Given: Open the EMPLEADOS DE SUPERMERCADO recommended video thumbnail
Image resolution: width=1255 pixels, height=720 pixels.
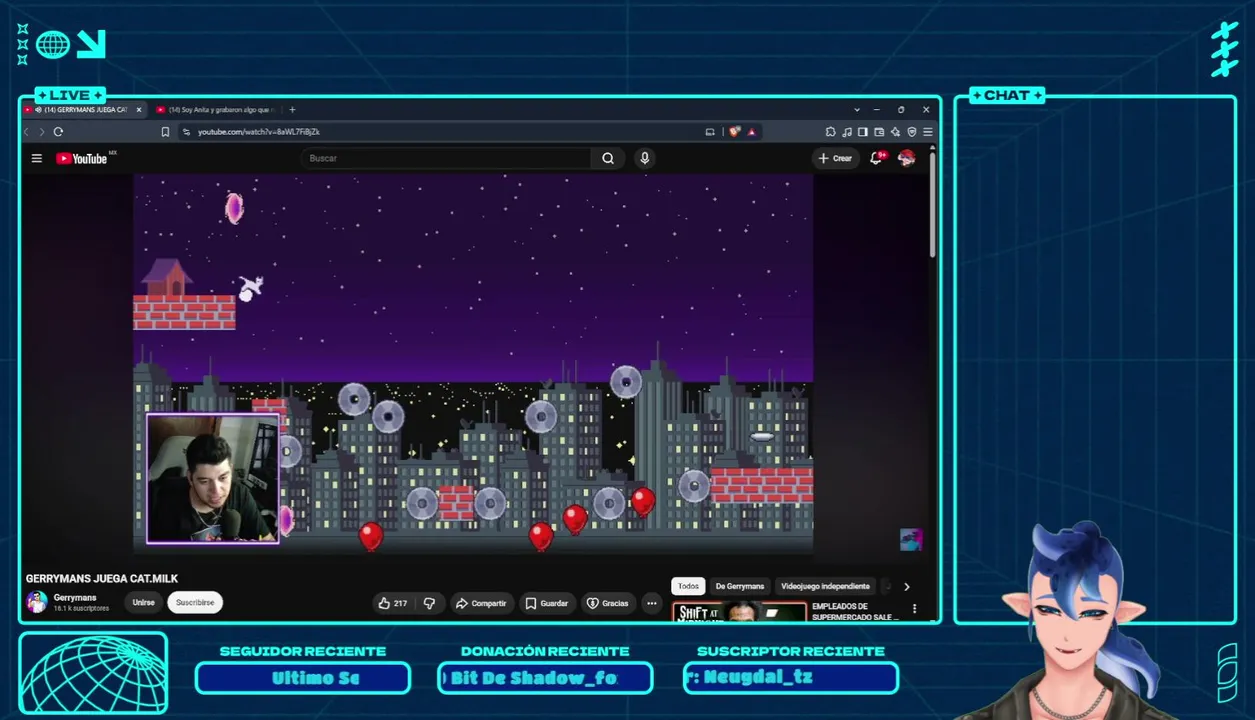Looking at the screenshot, I should (740, 611).
